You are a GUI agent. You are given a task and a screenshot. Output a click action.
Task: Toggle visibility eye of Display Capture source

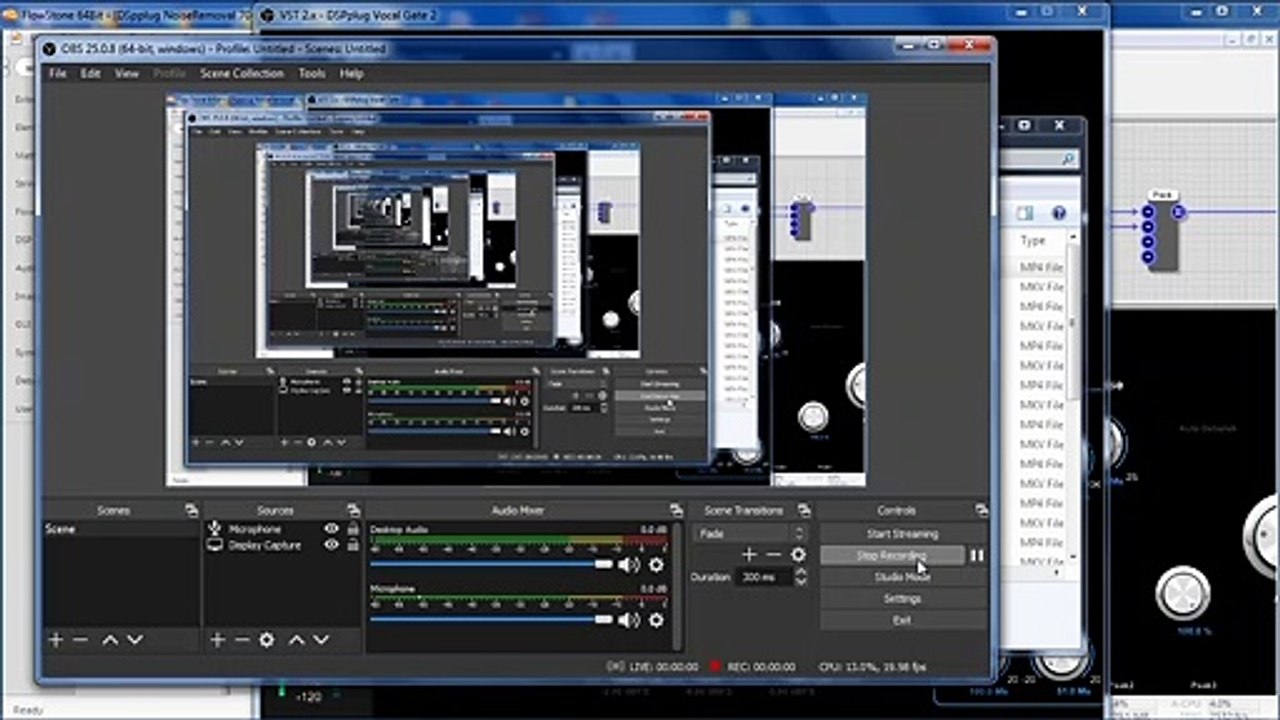[x=331, y=545]
